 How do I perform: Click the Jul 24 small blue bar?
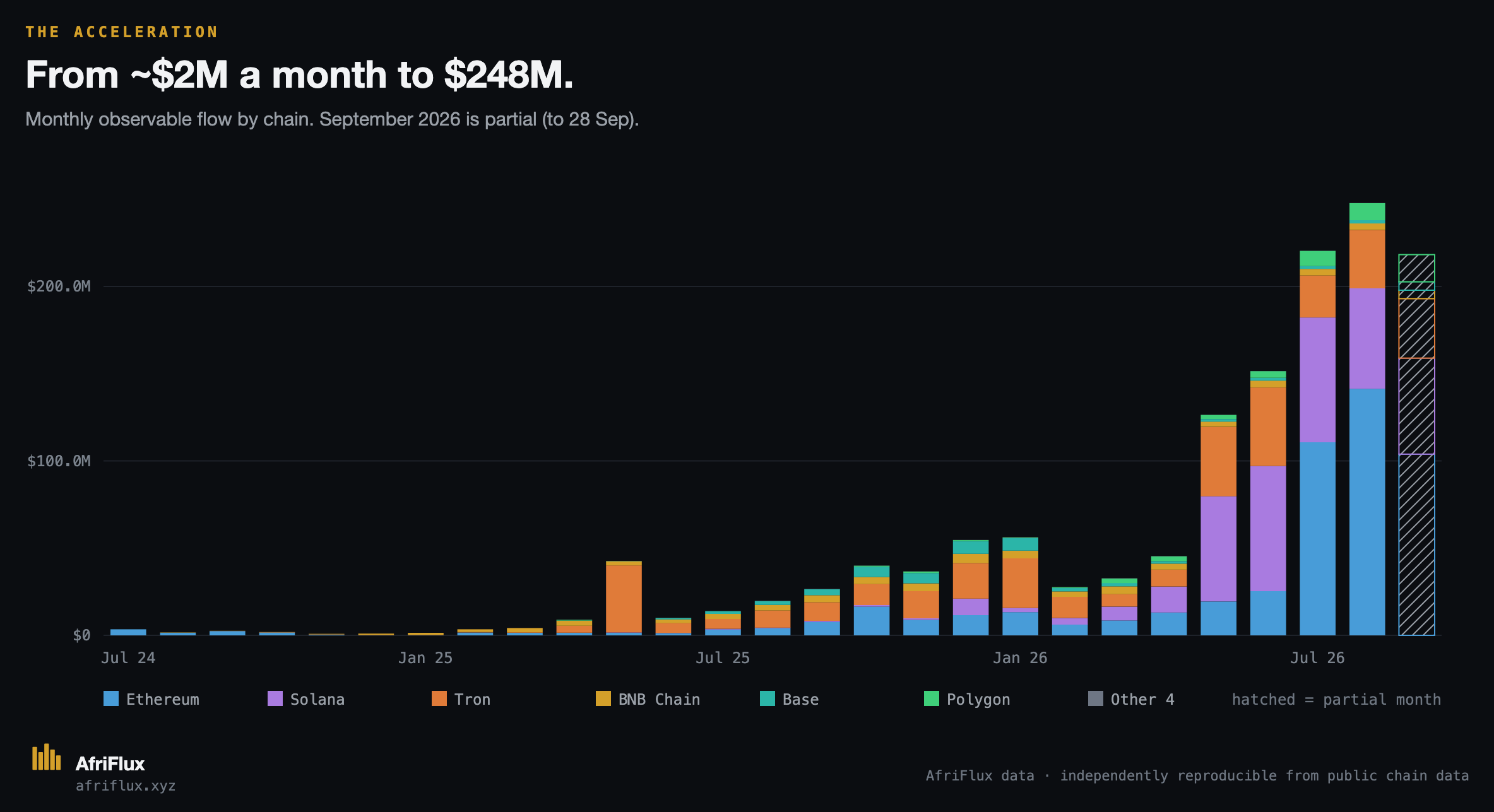pyautogui.click(x=128, y=632)
